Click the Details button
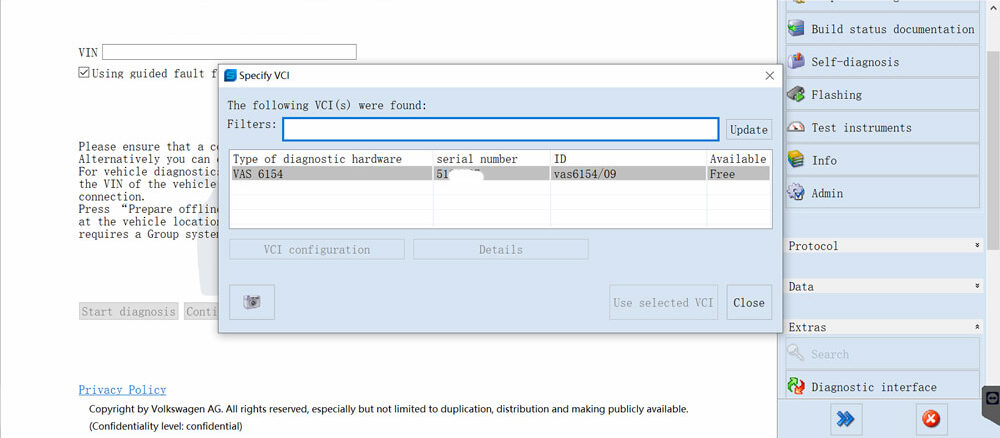 (501, 249)
